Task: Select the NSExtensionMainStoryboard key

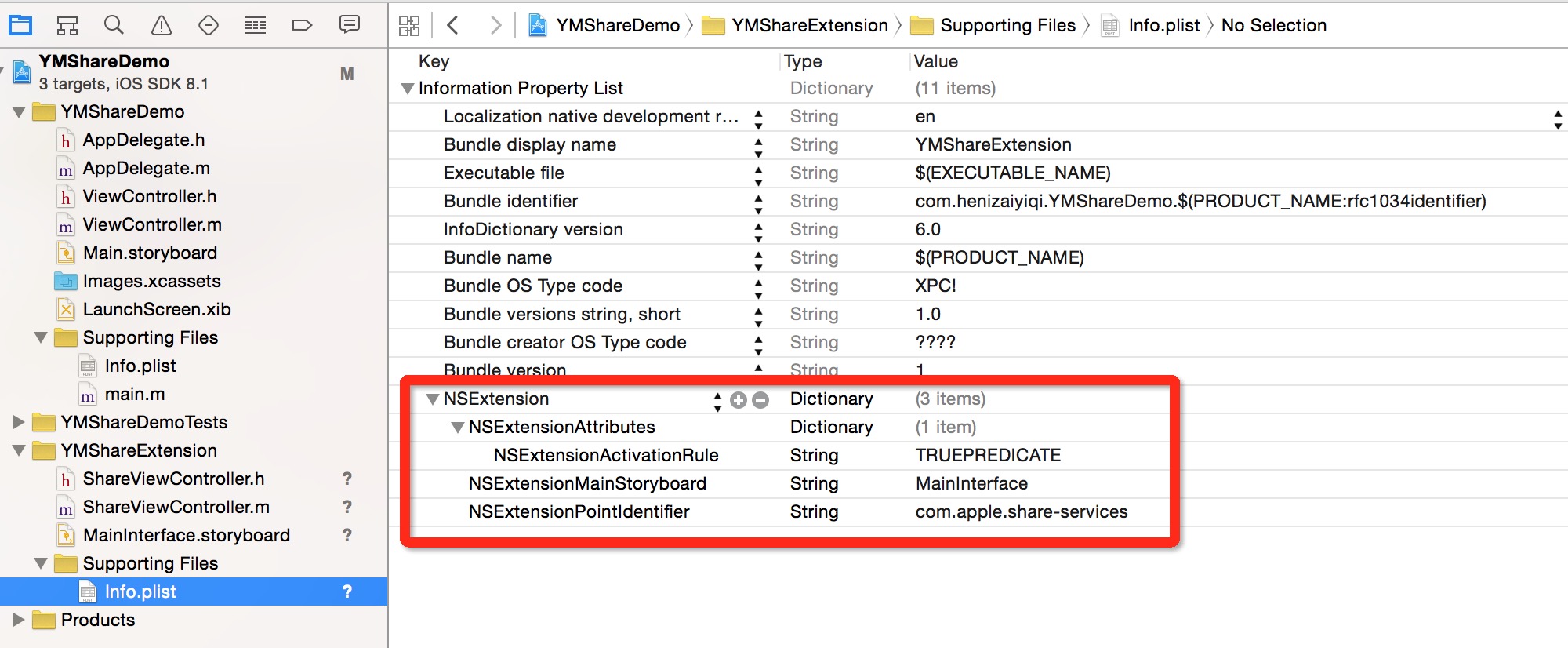Action: point(587,483)
